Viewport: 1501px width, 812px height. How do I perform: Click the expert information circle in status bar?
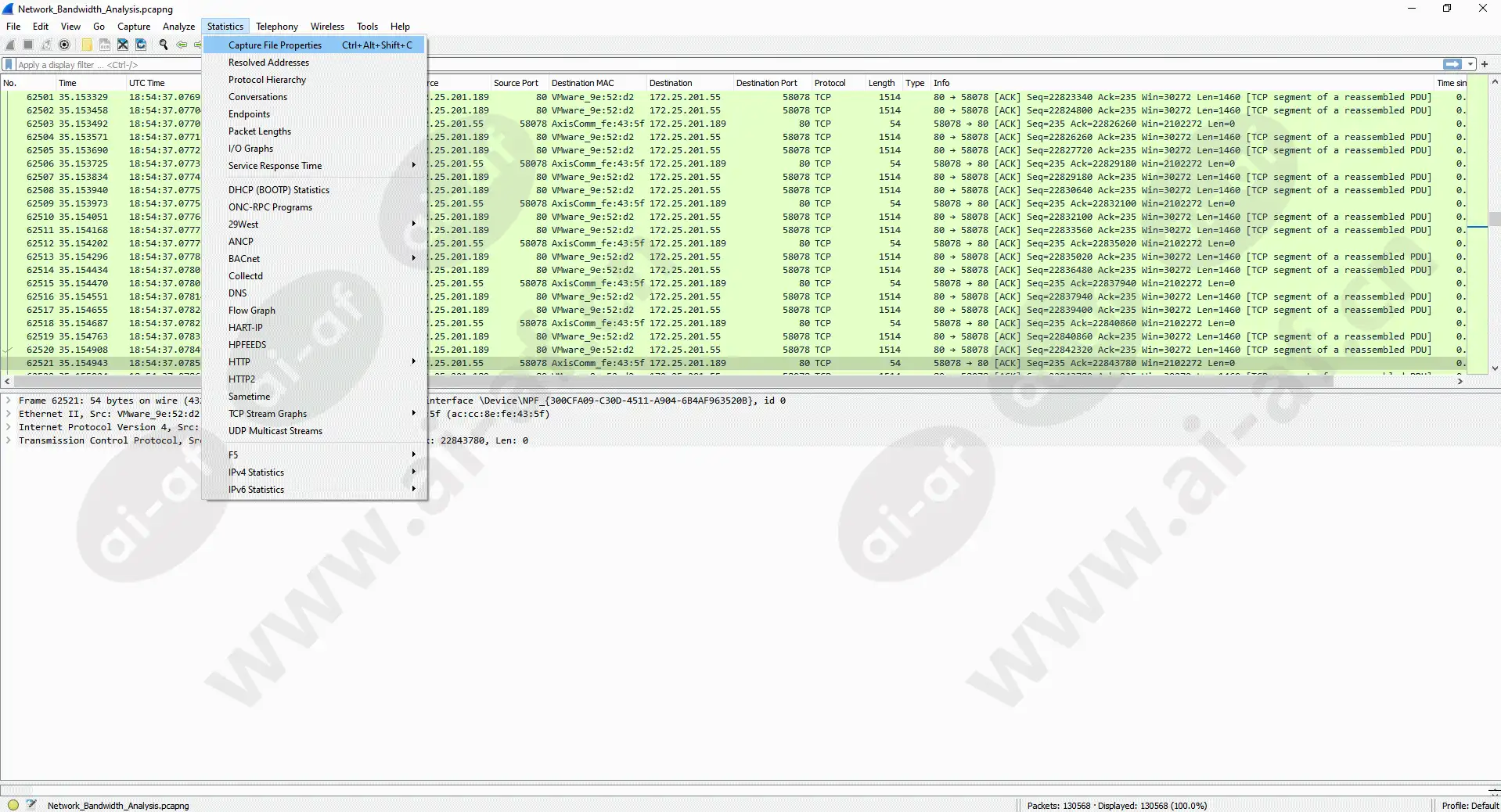coord(13,804)
